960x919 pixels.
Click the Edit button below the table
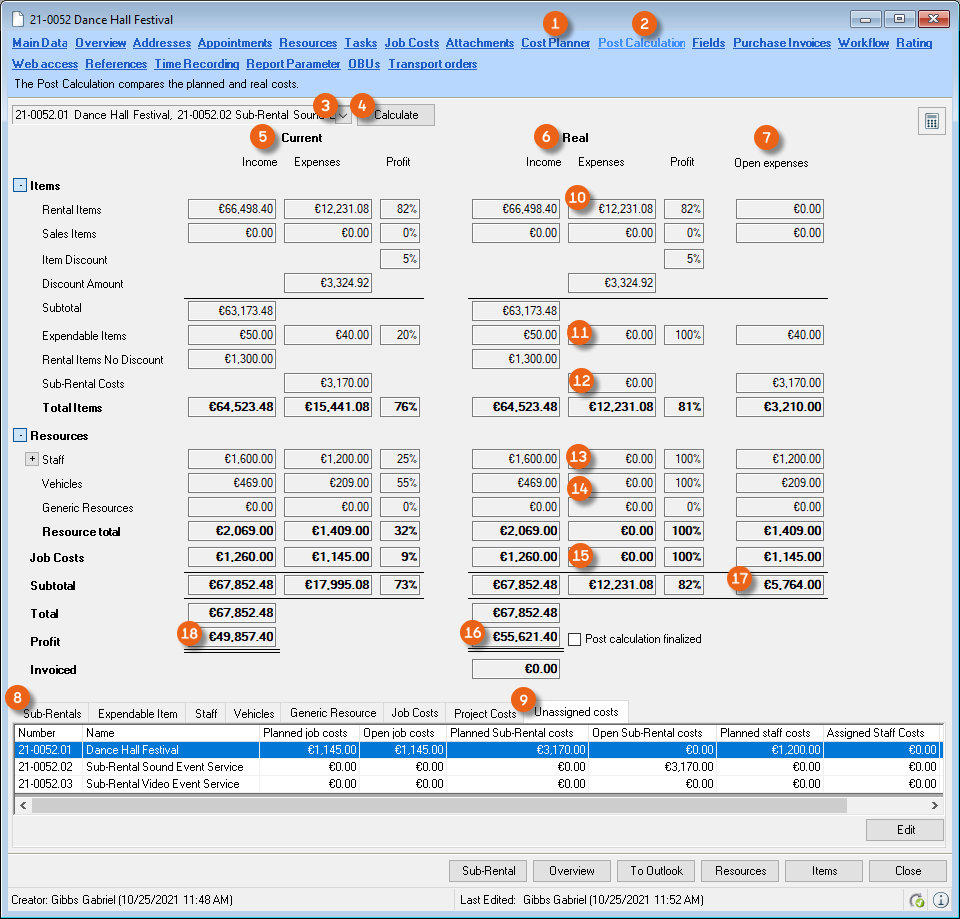[904, 830]
